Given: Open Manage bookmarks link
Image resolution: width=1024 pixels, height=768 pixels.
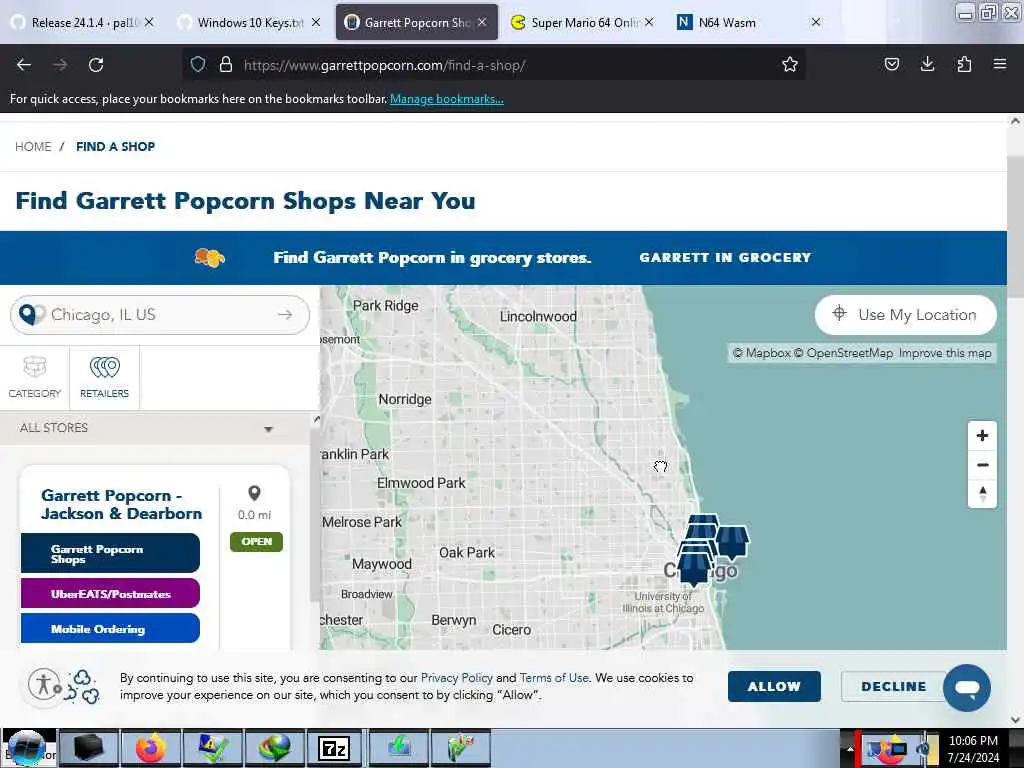Looking at the screenshot, I should tap(447, 99).
